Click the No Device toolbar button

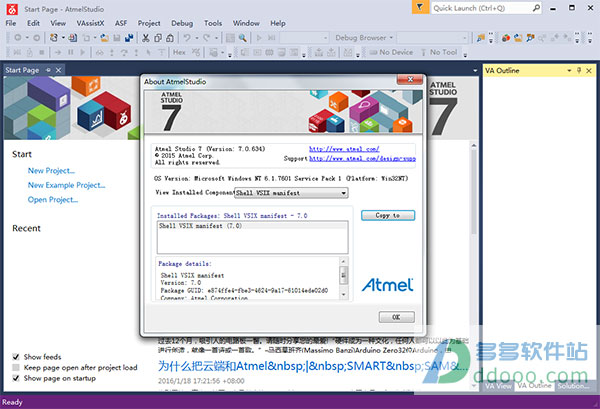(x=391, y=52)
